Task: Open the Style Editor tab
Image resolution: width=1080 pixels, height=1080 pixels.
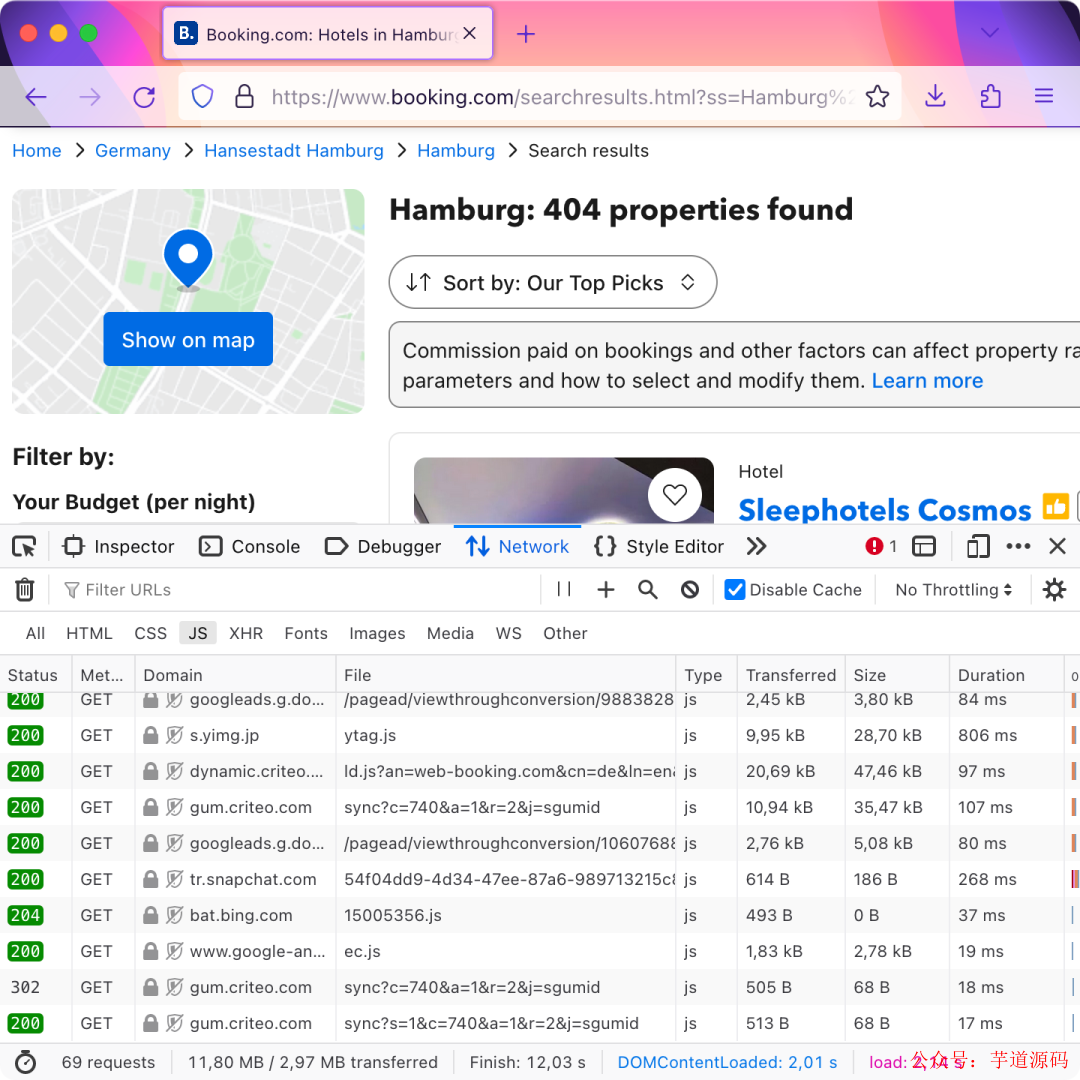Action: (x=658, y=547)
